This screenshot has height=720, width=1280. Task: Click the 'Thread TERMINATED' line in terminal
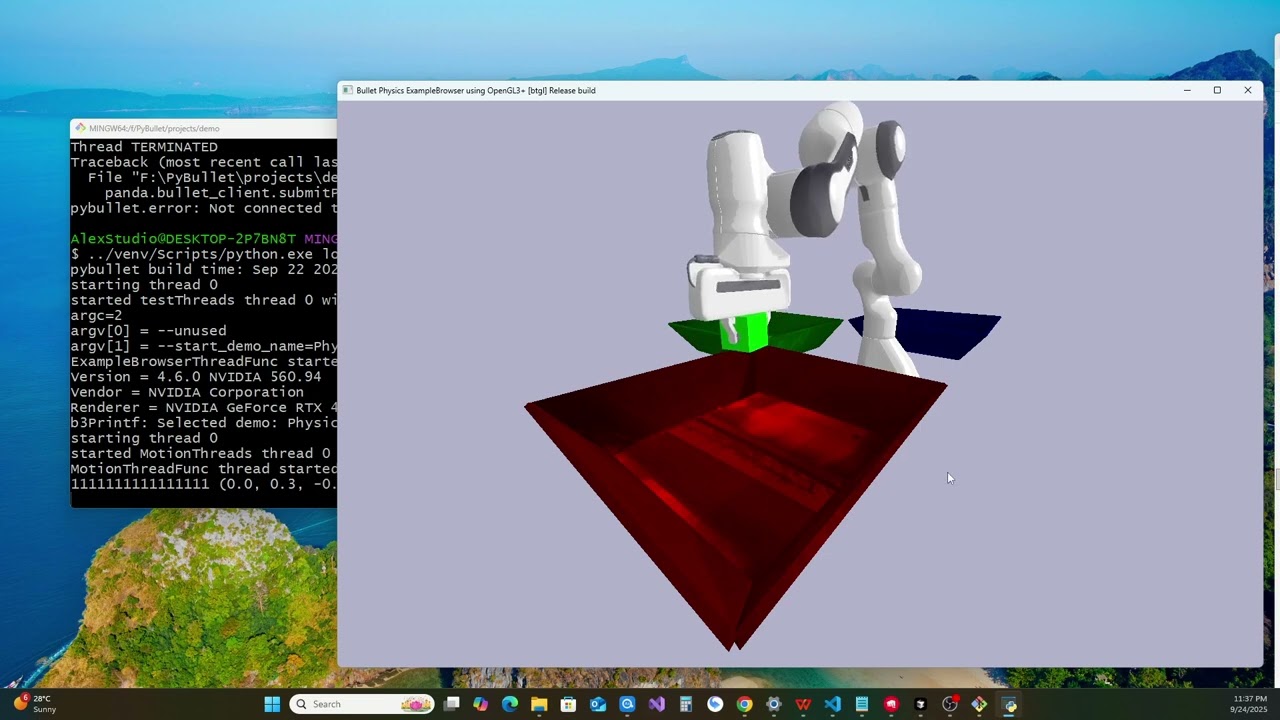click(144, 147)
